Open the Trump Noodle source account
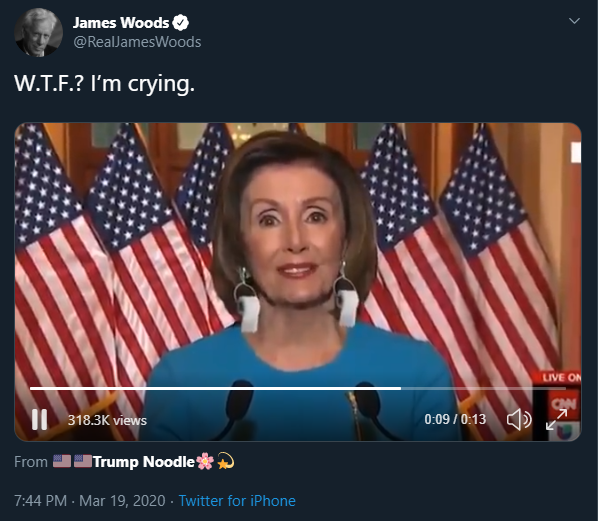 pos(143,462)
